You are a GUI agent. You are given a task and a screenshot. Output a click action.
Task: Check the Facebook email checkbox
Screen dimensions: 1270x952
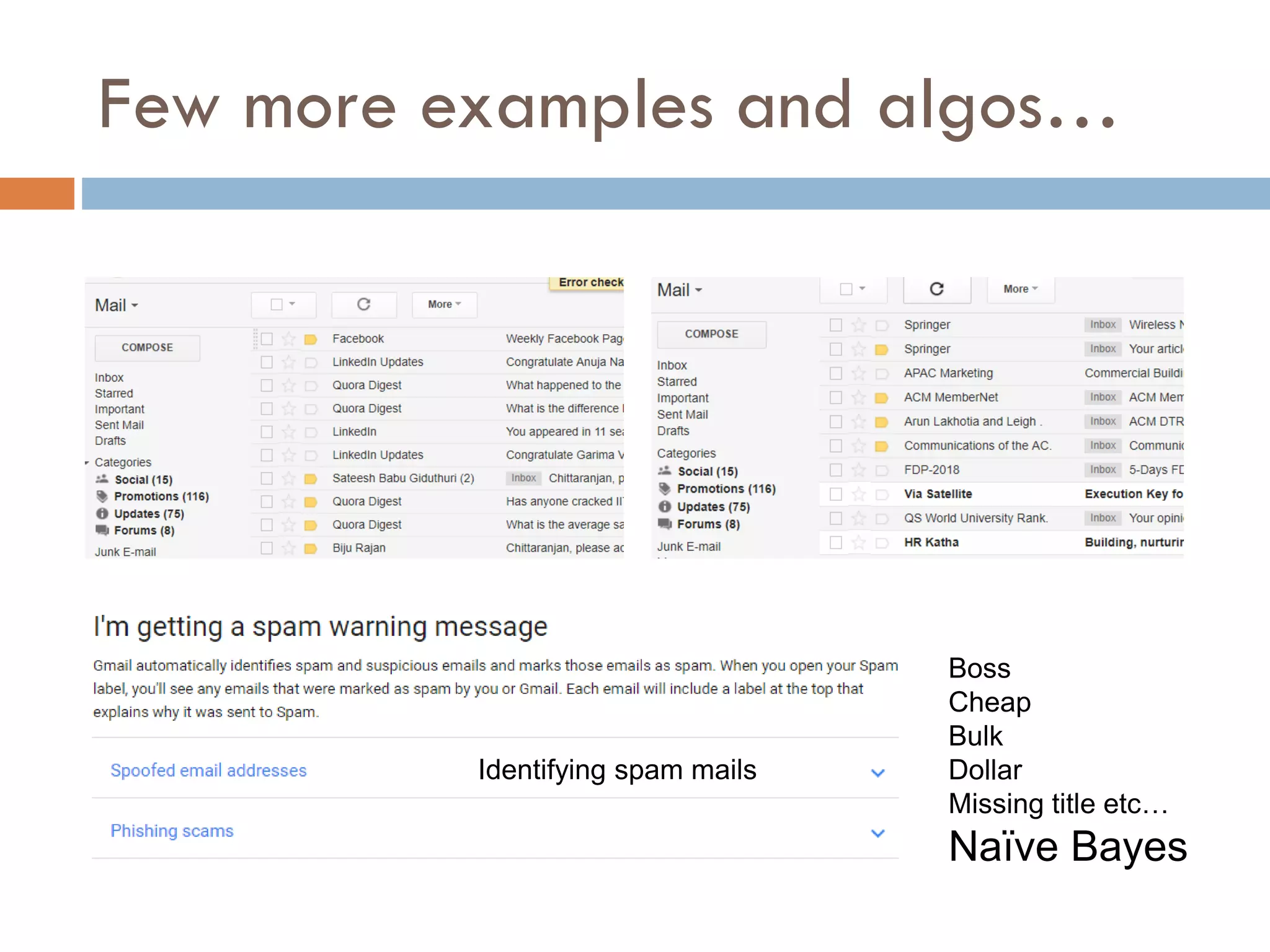tap(267, 338)
